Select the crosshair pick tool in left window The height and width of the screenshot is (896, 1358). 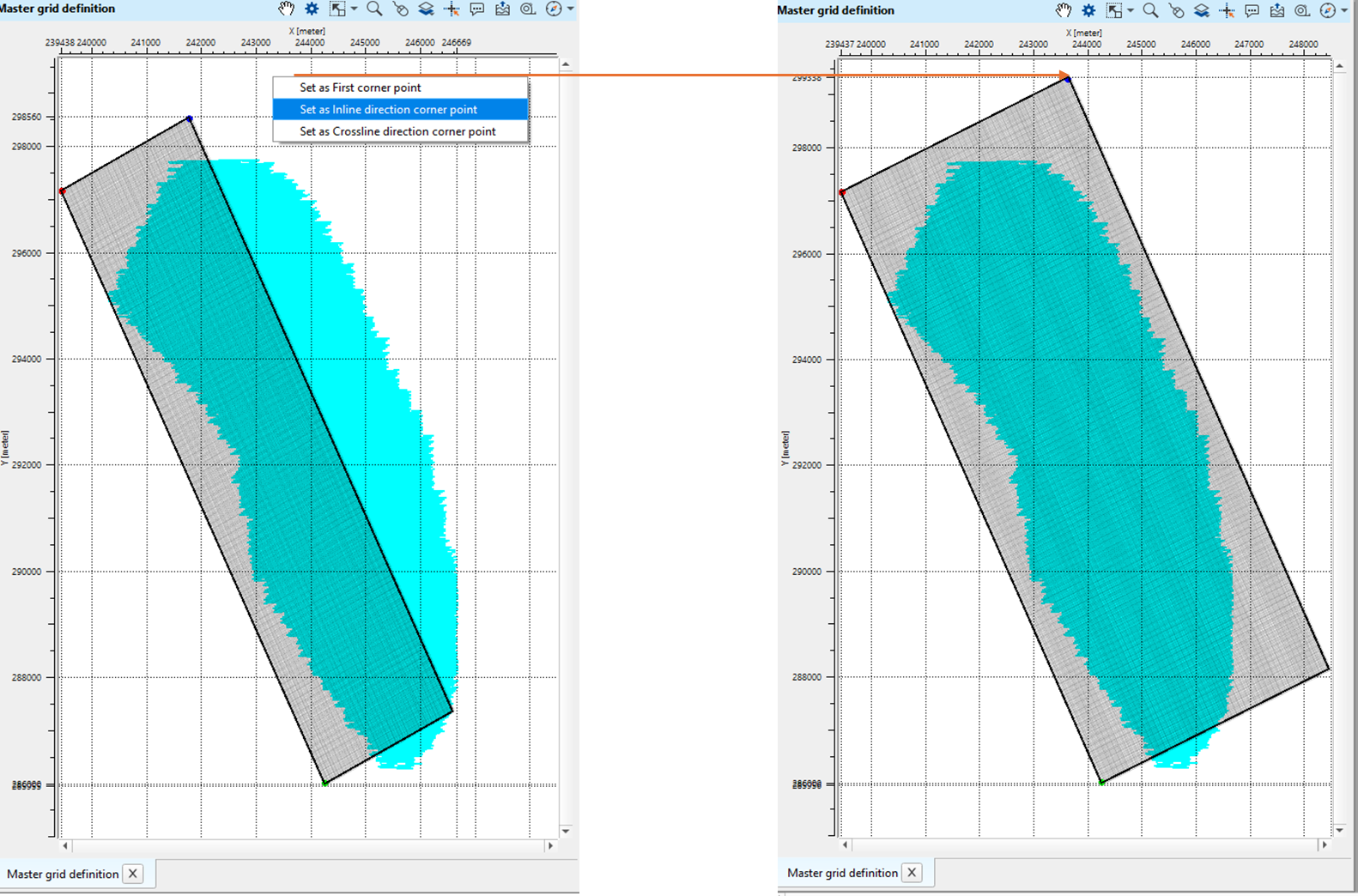(452, 9)
